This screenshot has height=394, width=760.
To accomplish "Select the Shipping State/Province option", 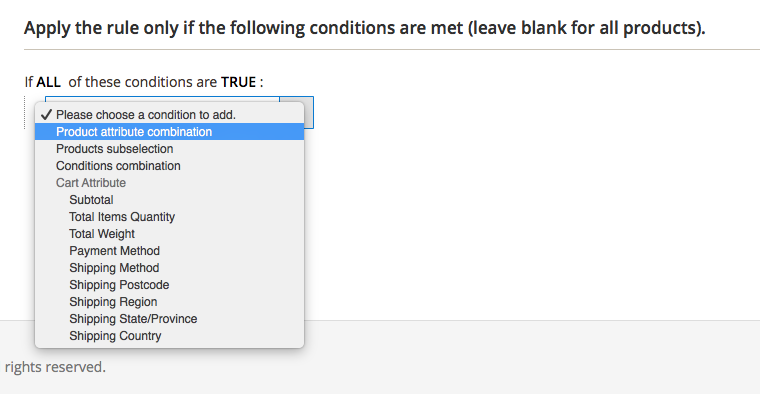I will tap(169, 318).
